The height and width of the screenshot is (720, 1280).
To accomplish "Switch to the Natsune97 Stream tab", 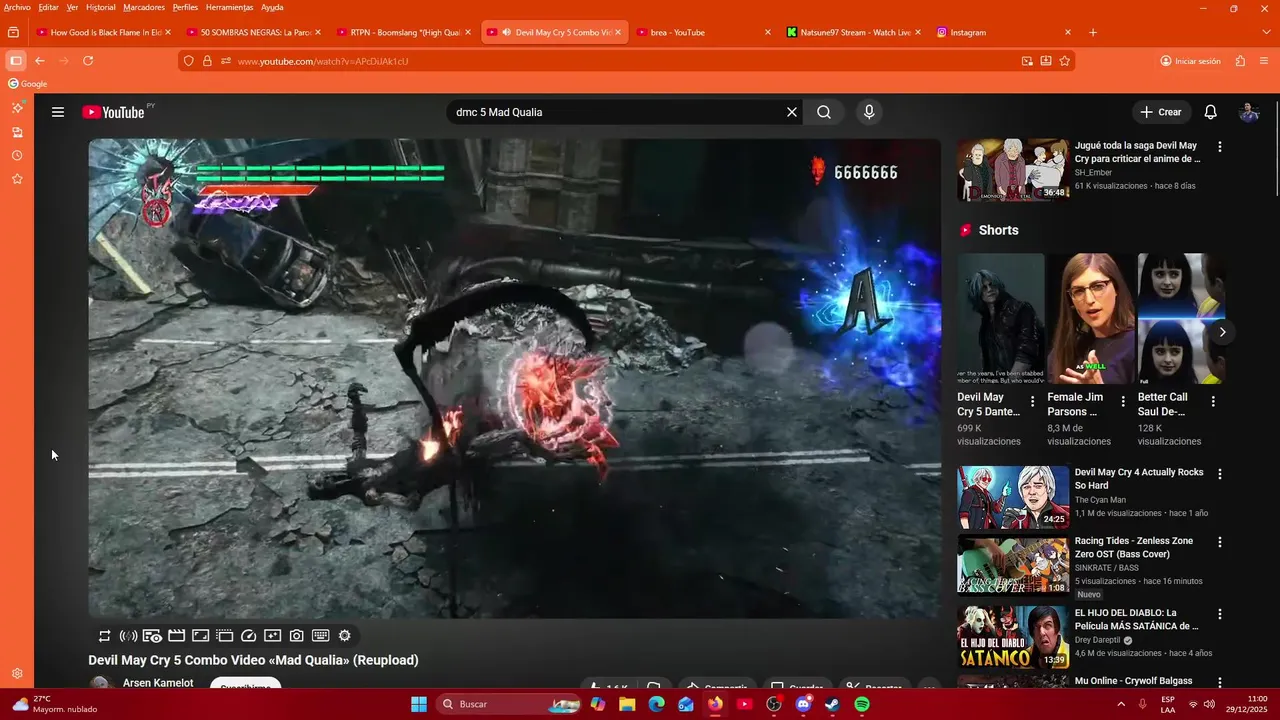I will pyautogui.click(x=855, y=32).
